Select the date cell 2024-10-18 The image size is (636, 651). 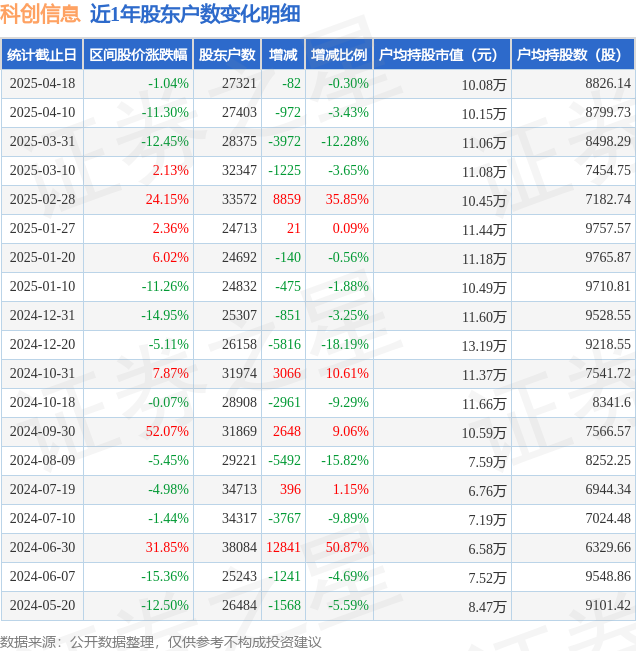(x=42, y=403)
